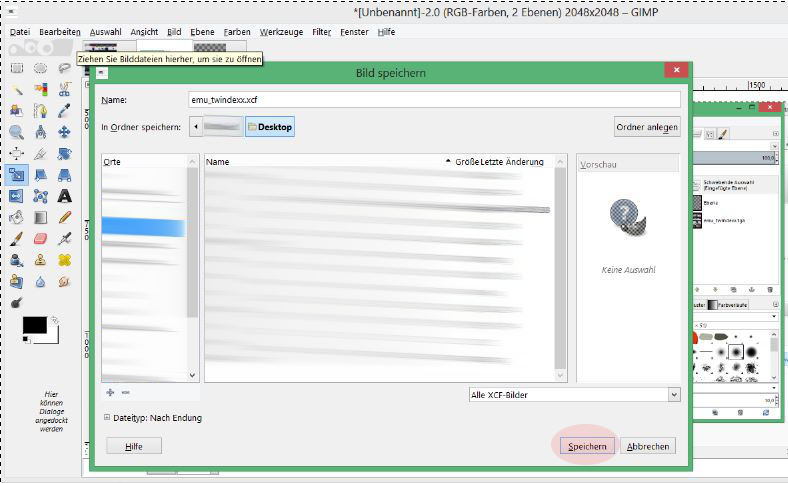Screen dimensions: 788x483
Task: Select the Desktop folder path button
Action: point(270,127)
